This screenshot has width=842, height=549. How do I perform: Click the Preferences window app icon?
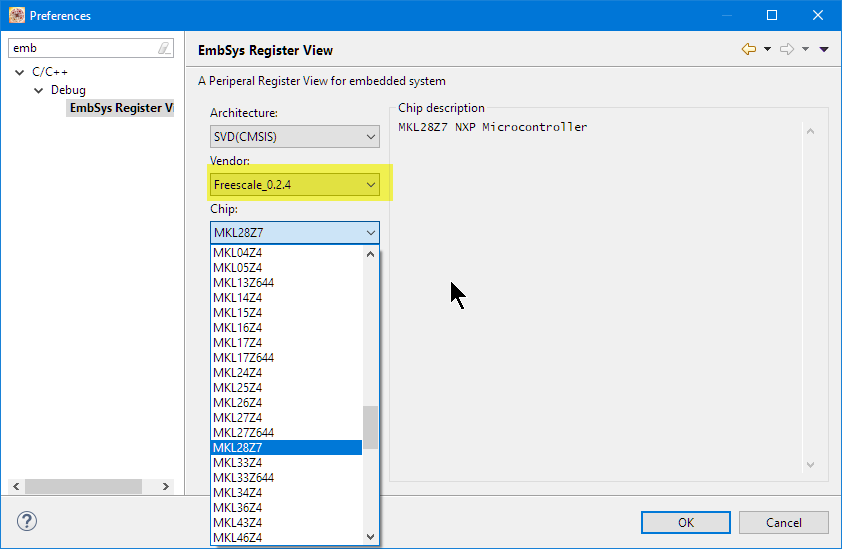[x=16, y=15]
